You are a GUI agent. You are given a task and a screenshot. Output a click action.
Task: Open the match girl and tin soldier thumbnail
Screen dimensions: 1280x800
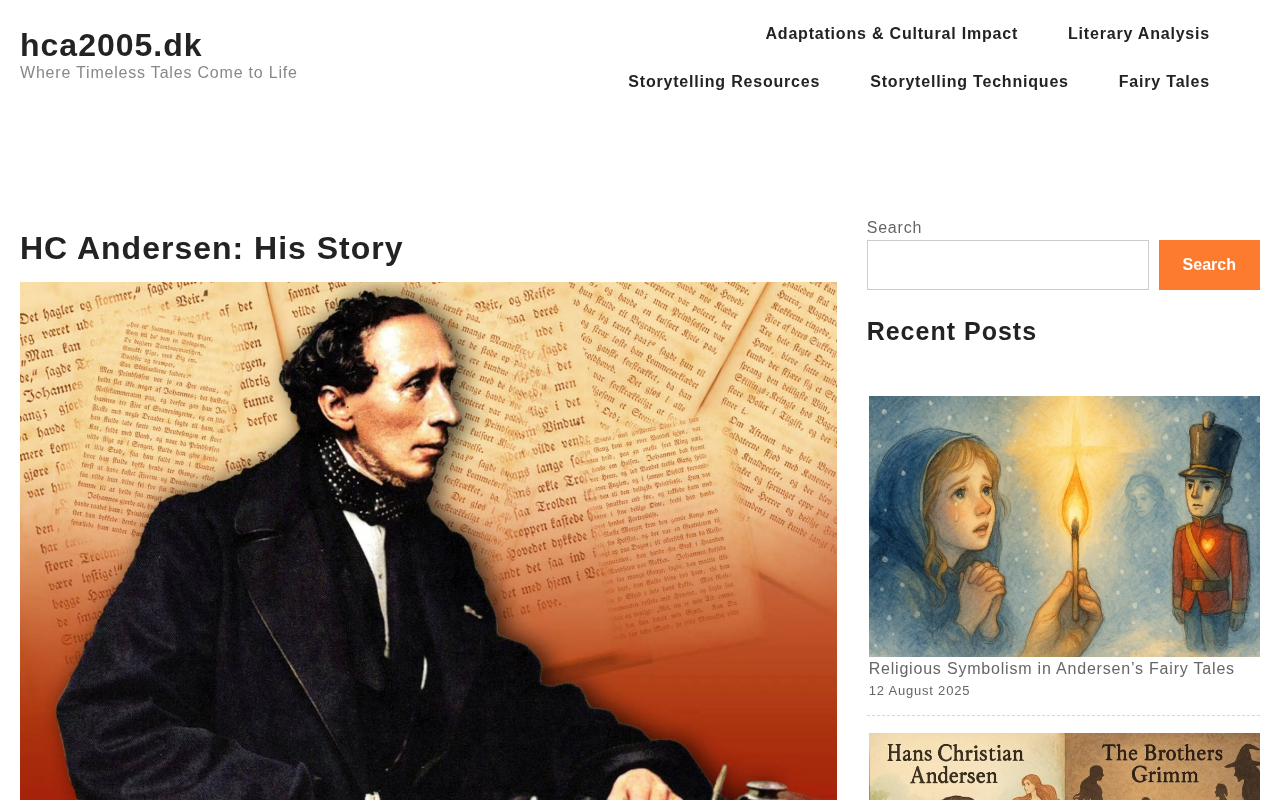click(x=1064, y=526)
